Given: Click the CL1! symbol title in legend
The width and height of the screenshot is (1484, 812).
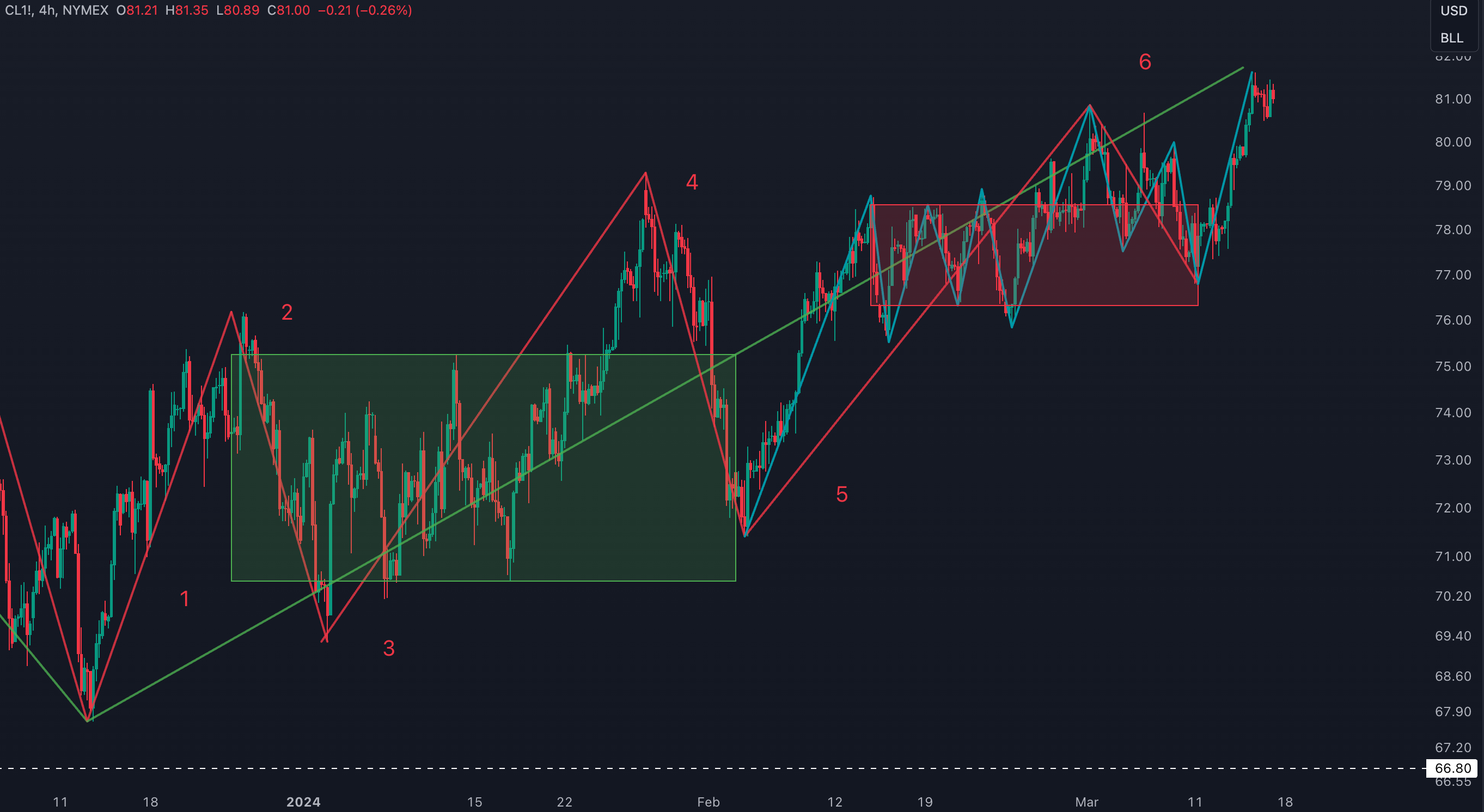Looking at the screenshot, I should pyautogui.click(x=18, y=10).
